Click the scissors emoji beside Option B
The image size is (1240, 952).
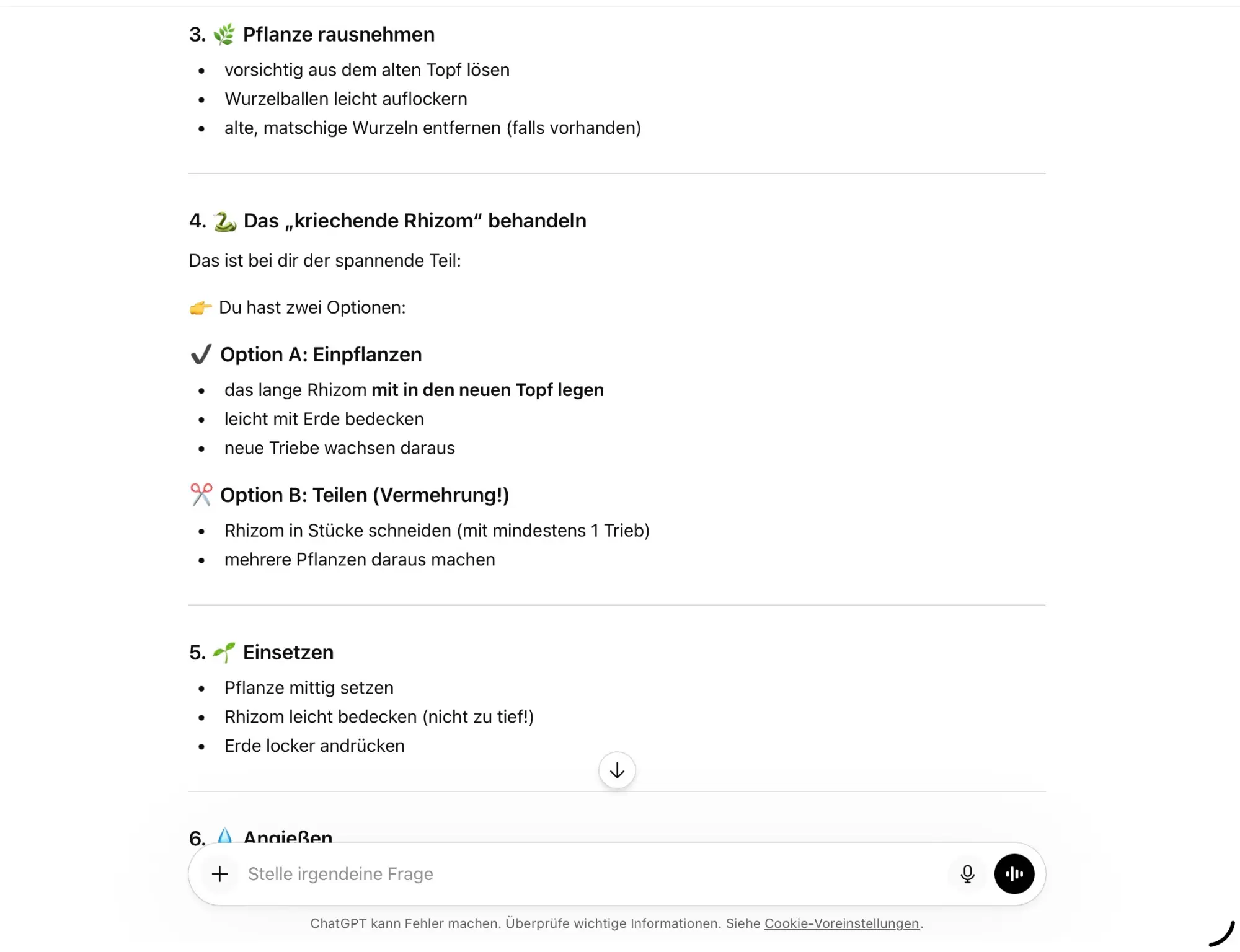(201, 495)
